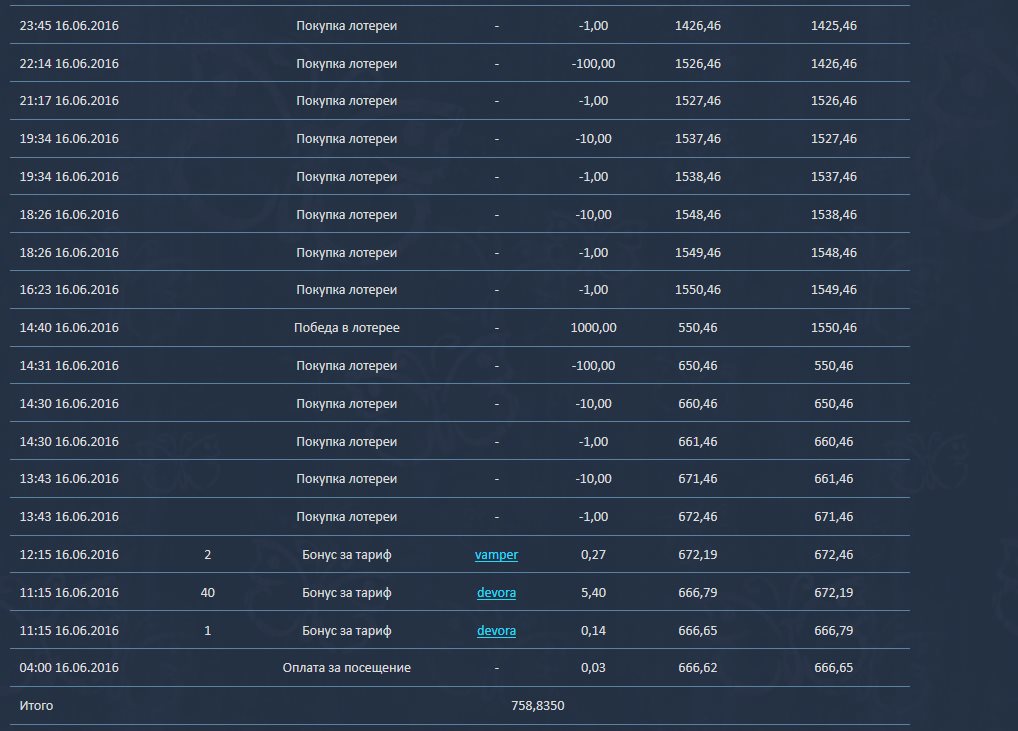The width and height of the screenshot is (1018, 731).
Task: Click the 04:00 16.06.2016 timestamp
Action: [69, 668]
